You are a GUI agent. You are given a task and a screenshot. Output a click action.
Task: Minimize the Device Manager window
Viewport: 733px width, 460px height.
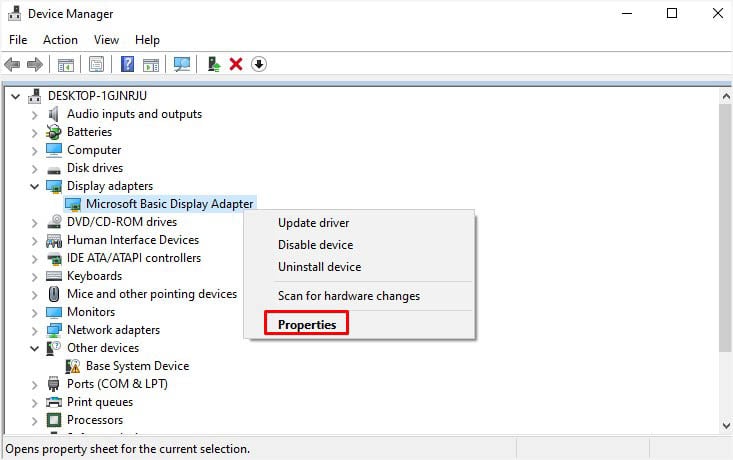tap(627, 14)
